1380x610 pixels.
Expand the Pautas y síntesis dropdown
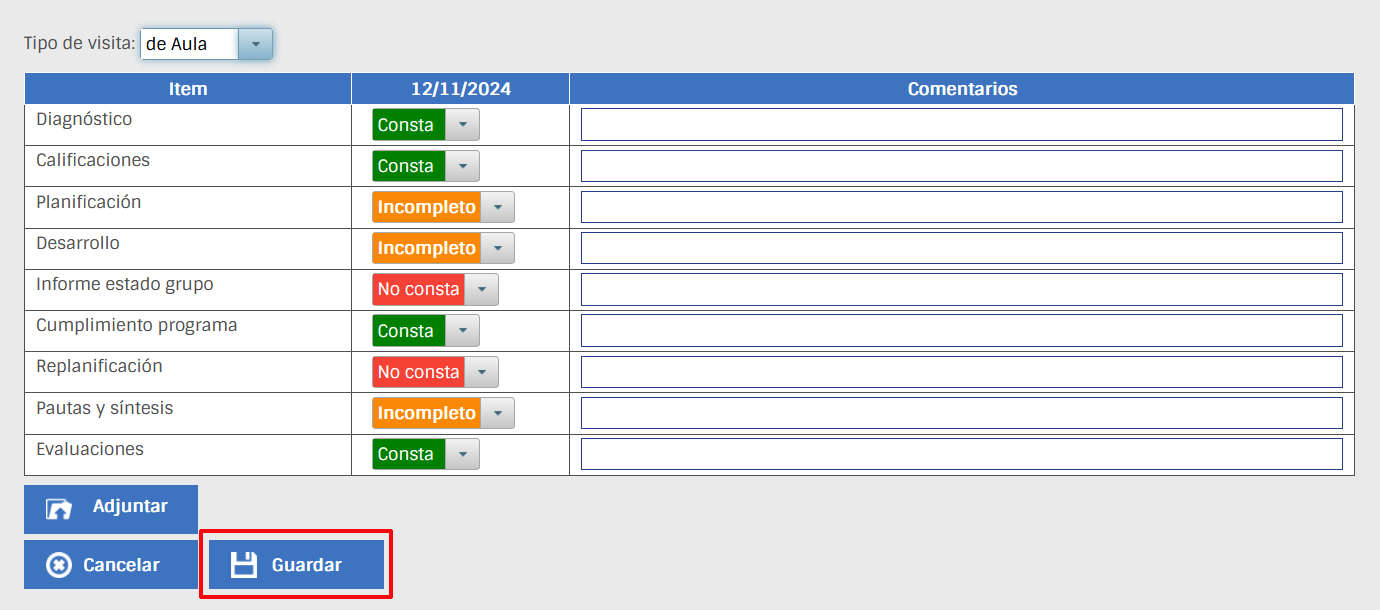497,413
